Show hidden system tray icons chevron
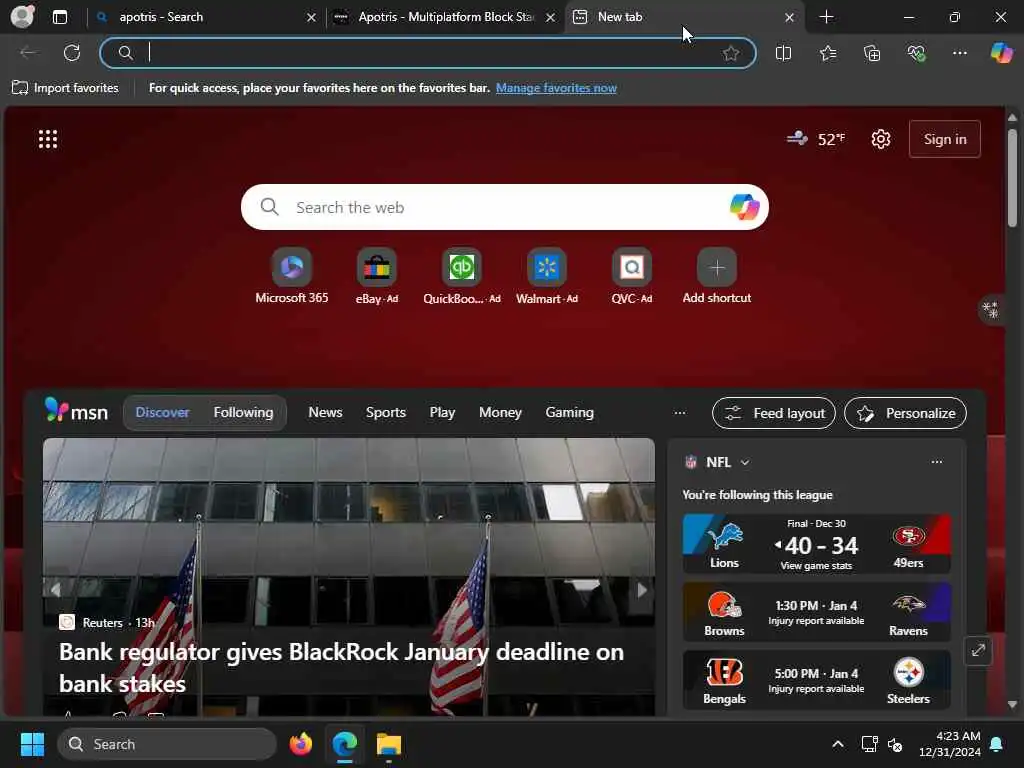The height and width of the screenshot is (768, 1024). (x=837, y=744)
